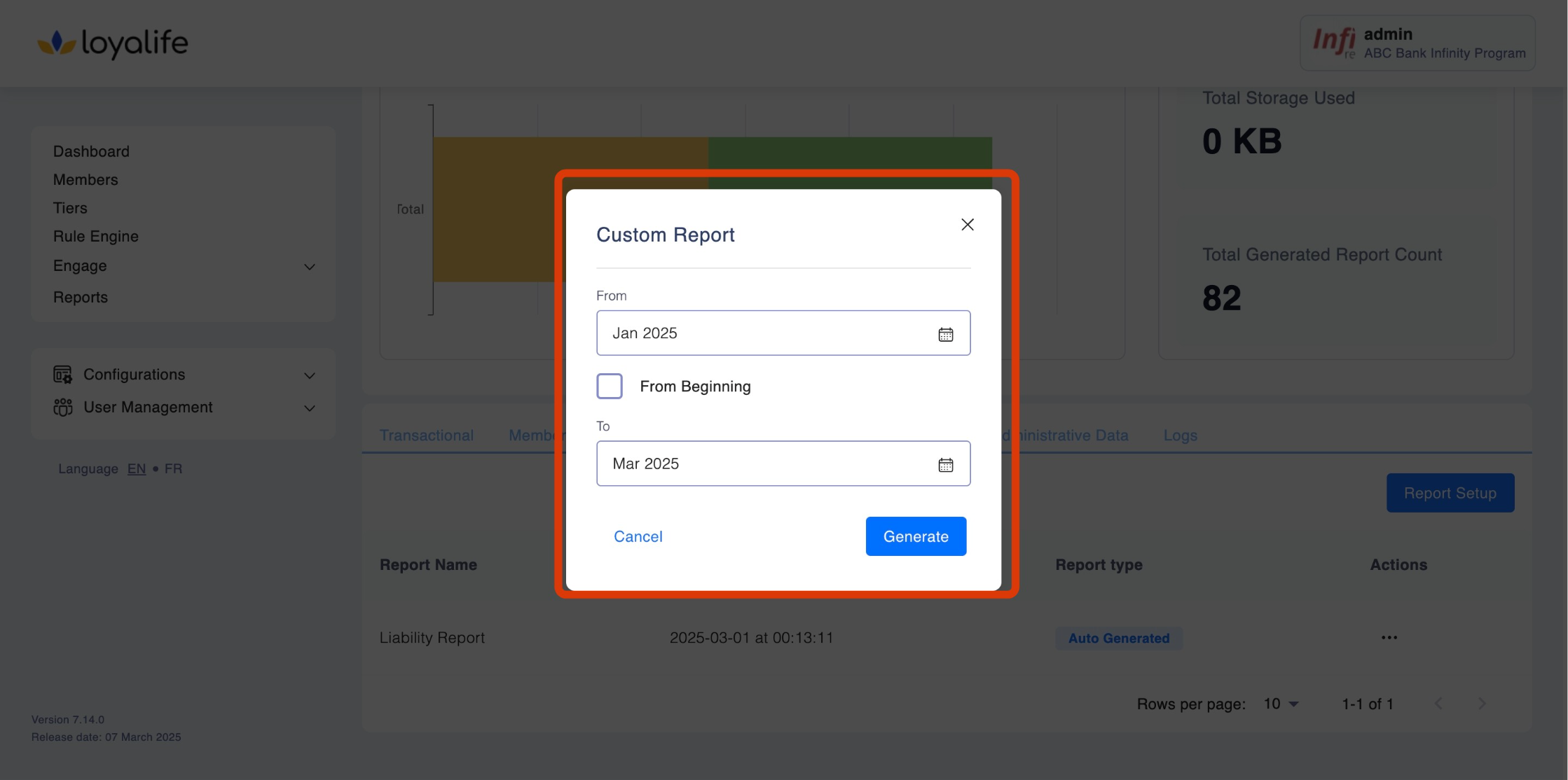Click the loyalife logo

(x=113, y=43)
